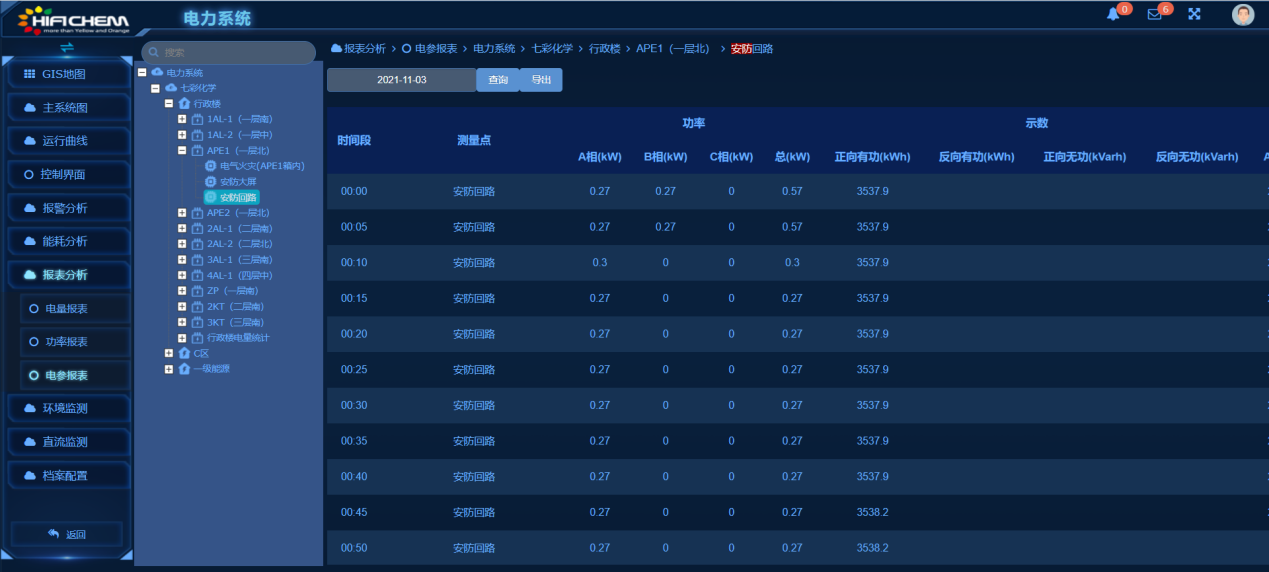1269x572 pixels.
Task: Click the 00:10 time cell
Action: click(x=354, y=263)
